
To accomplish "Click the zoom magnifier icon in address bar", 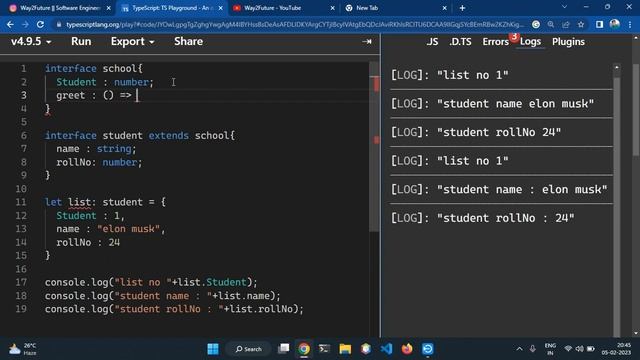I will click(x=551, y=24).
